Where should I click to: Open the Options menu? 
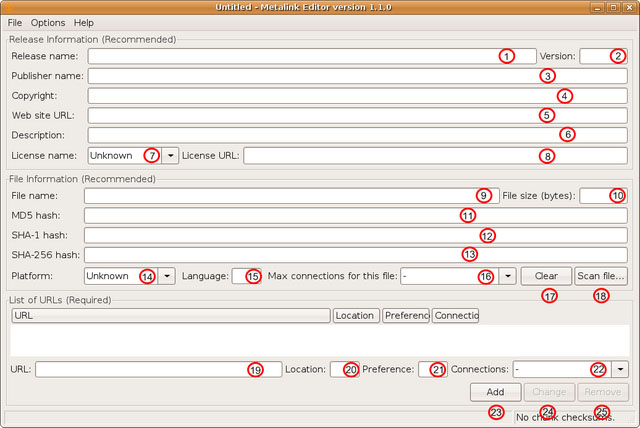point(48,23)
